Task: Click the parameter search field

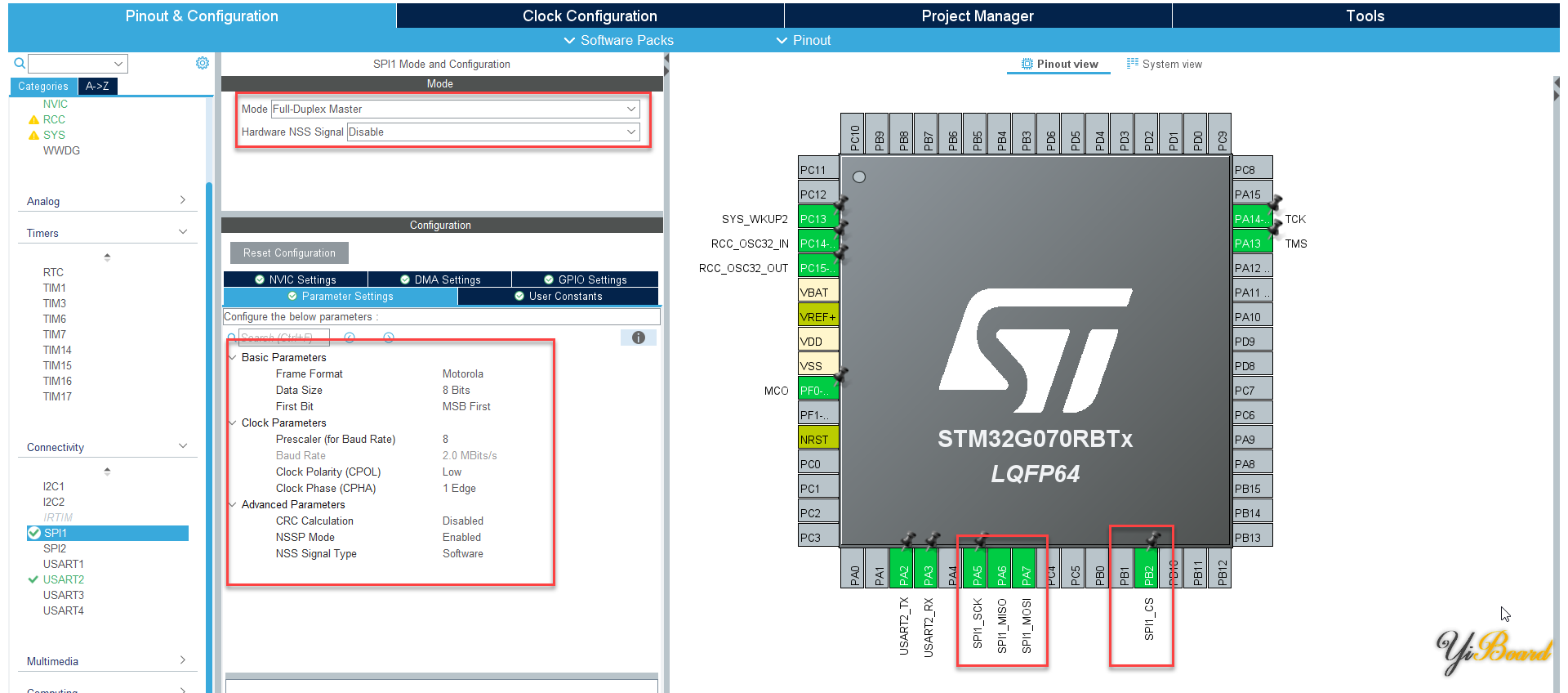Action: [x=284, y=338]
